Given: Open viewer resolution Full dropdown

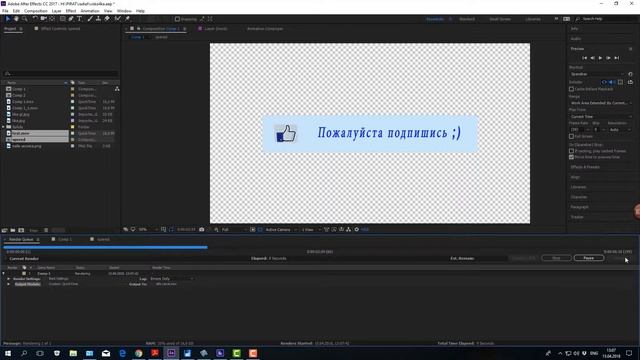Looking at the screenshot, I should [234, 230].
